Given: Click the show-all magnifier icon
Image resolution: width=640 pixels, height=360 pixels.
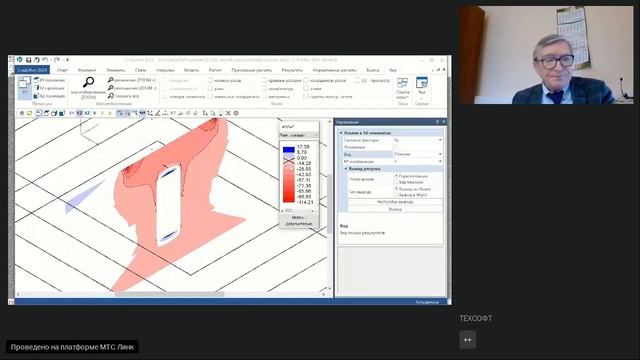Looking at the screenshot, I should [x=110, y=96].
